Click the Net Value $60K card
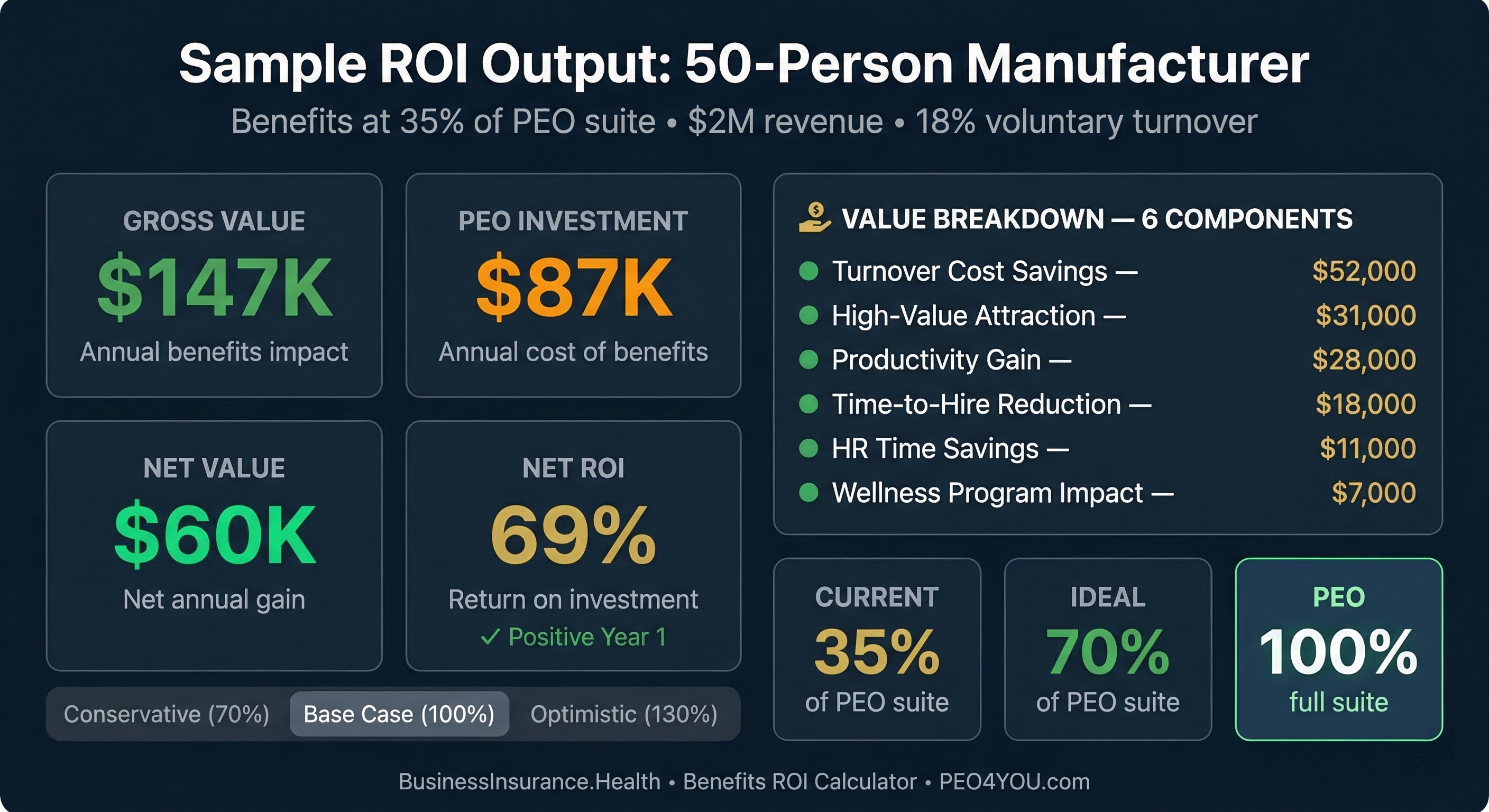Screen dimensions: 1489x812 pos(214,545)
